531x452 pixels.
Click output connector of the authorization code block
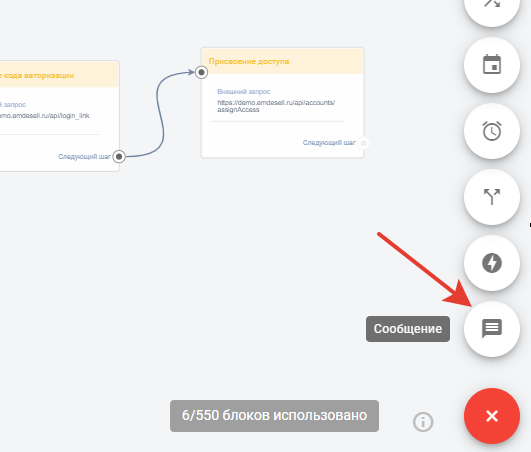119,156
